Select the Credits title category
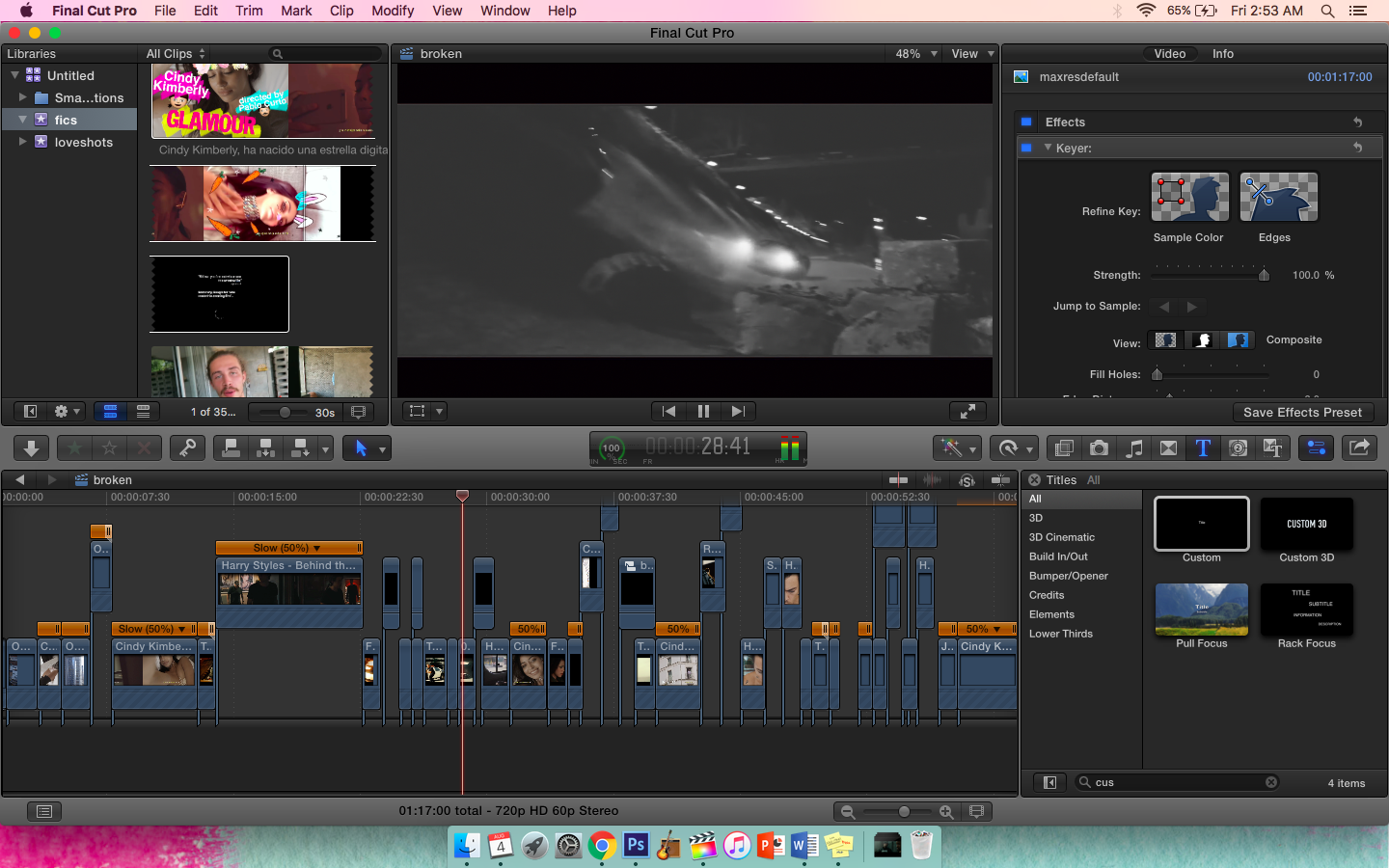 (1047, 595)
